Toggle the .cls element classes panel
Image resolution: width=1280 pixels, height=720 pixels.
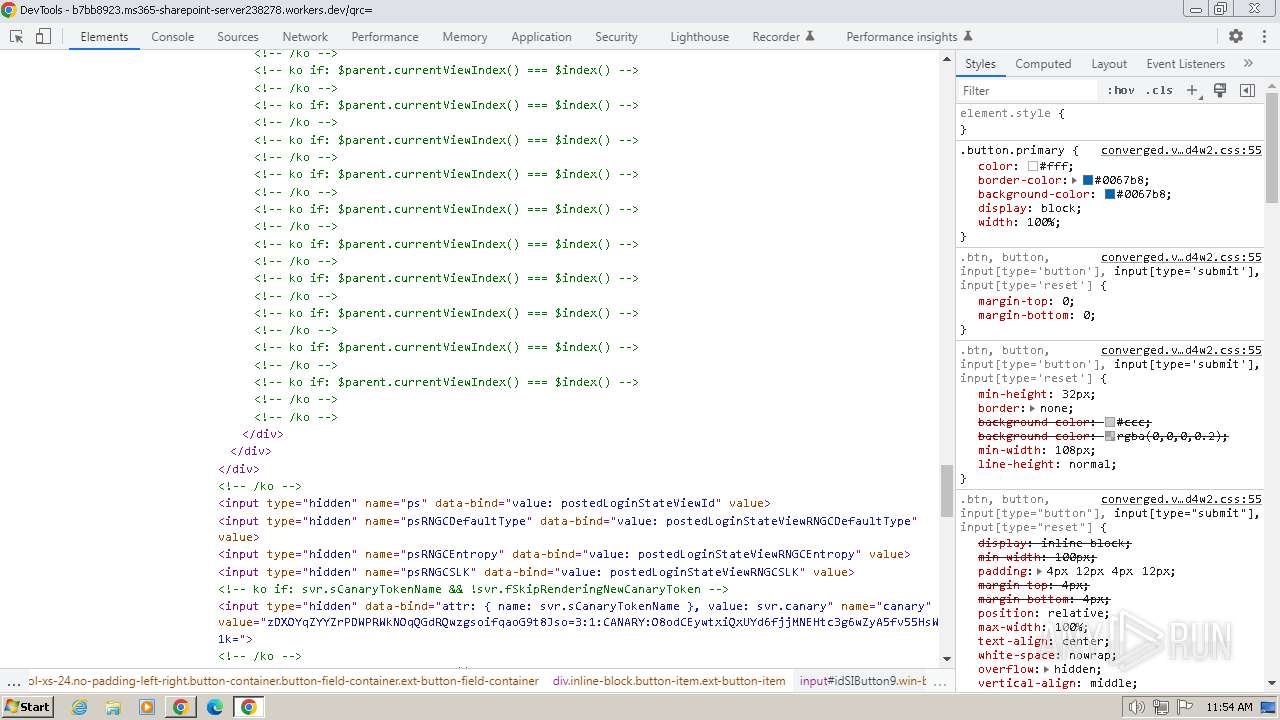coord(1159,90)
